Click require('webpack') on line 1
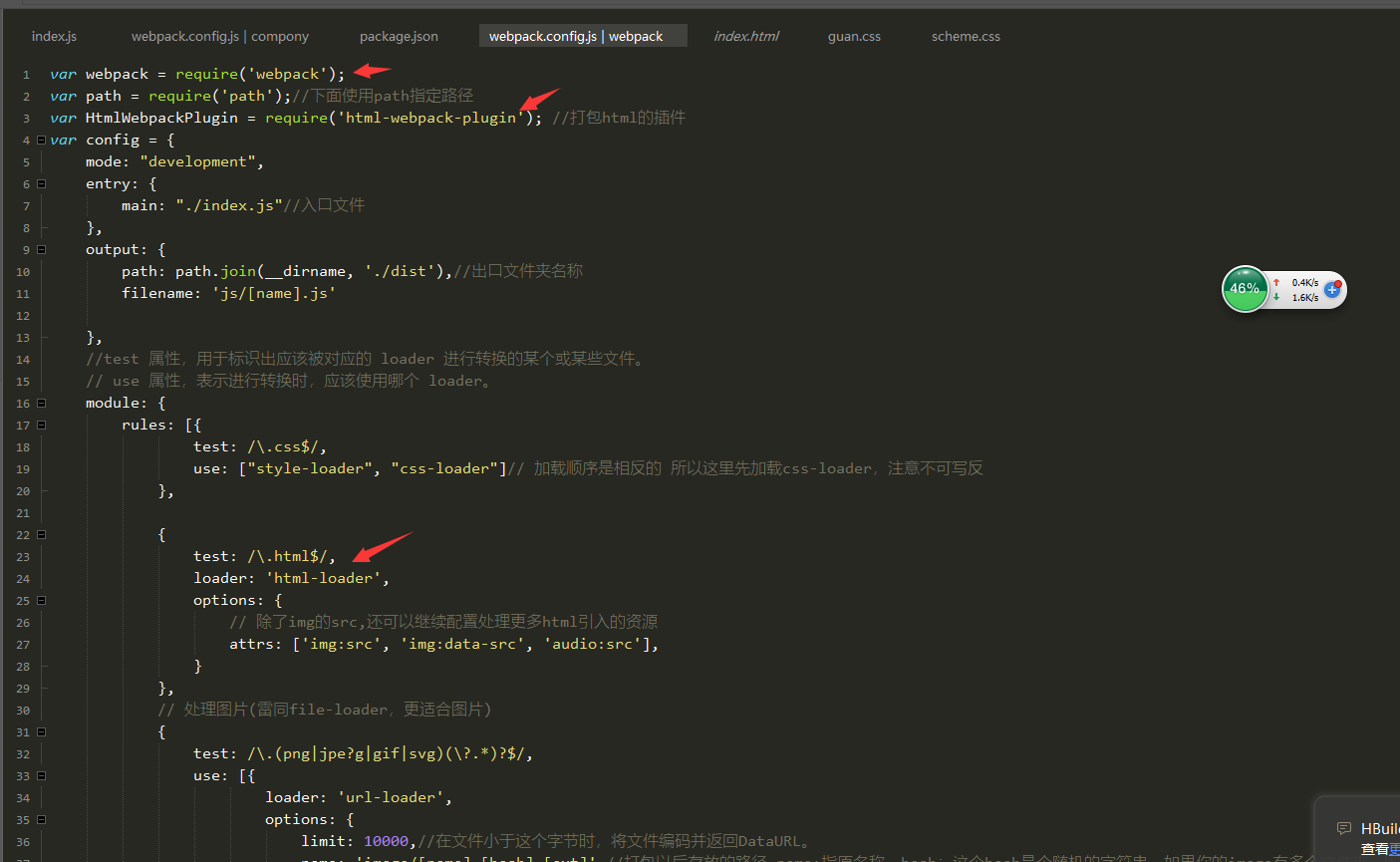The image size is (1400, 862). [x=256, y=74]
